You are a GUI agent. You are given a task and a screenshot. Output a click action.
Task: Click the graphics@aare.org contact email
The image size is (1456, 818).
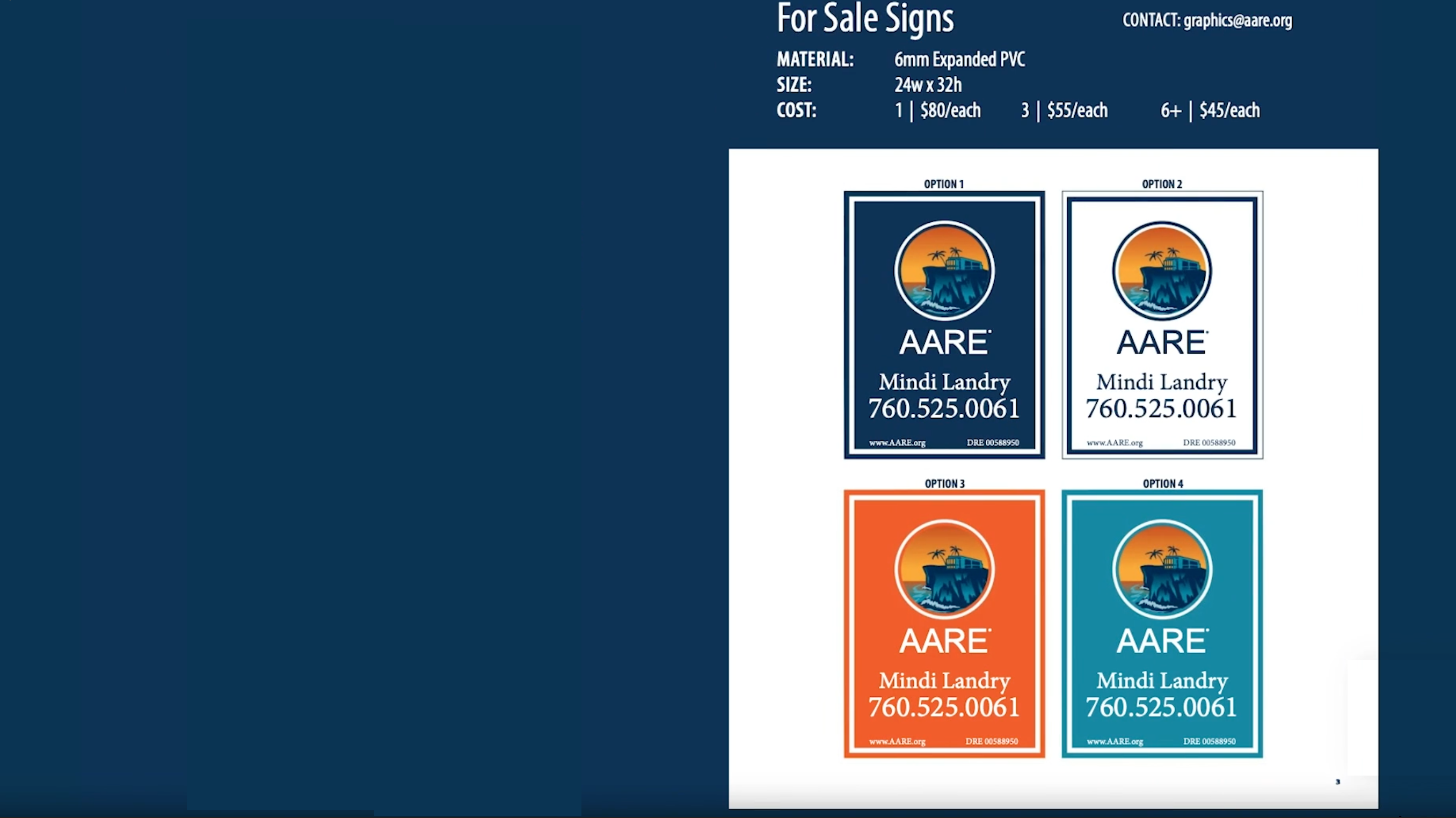pos(1238,21)
